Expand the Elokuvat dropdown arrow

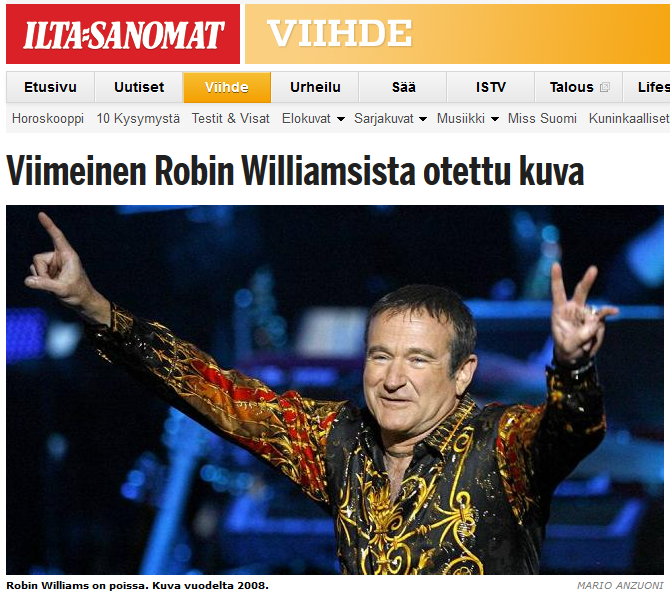pos(341,119)
